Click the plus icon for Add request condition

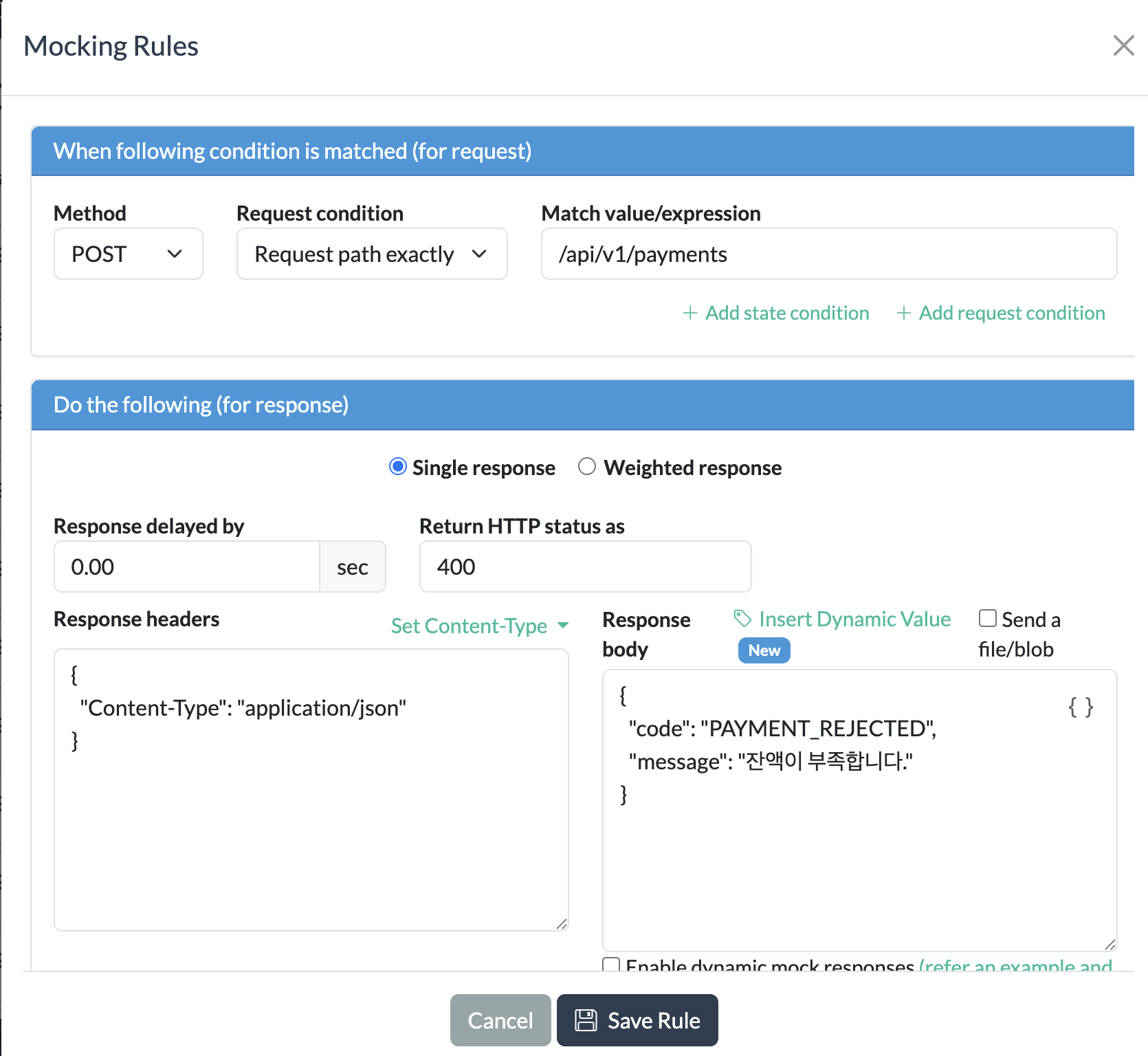(x=904, y=313)
